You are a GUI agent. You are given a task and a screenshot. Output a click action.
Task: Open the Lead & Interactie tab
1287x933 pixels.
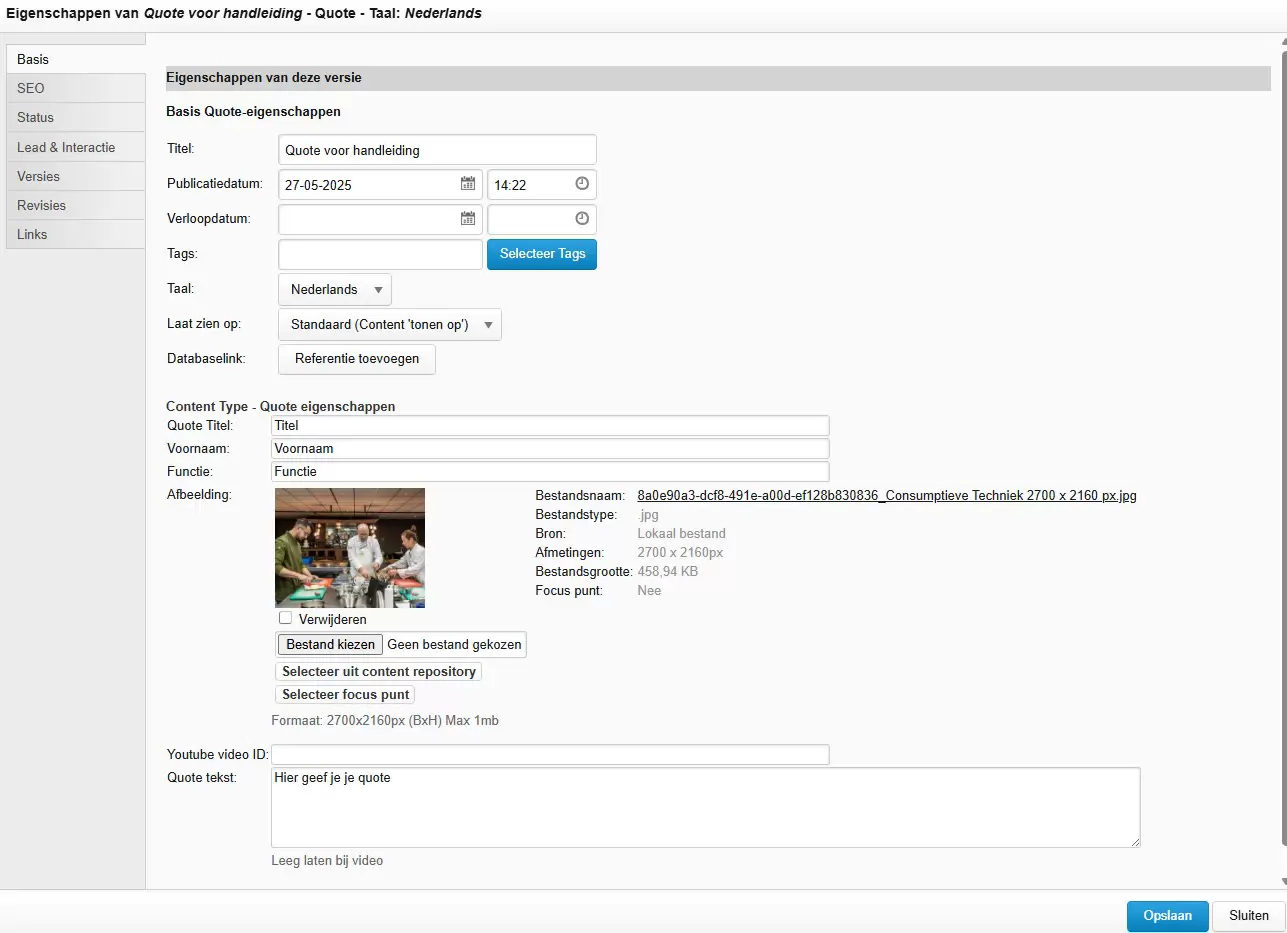(76, 147)
